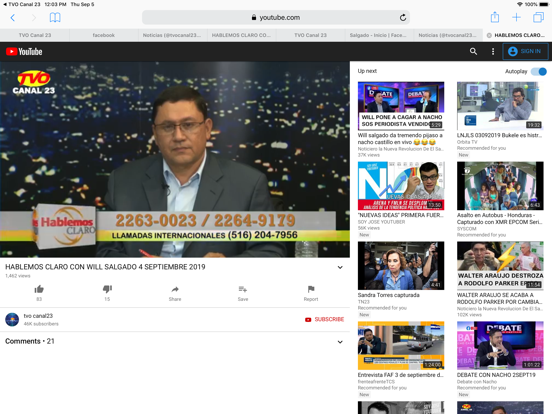Open Asalto en Autobus - Honduras title
This screenshot has height=414, width=552.
(x=500, y=219)
